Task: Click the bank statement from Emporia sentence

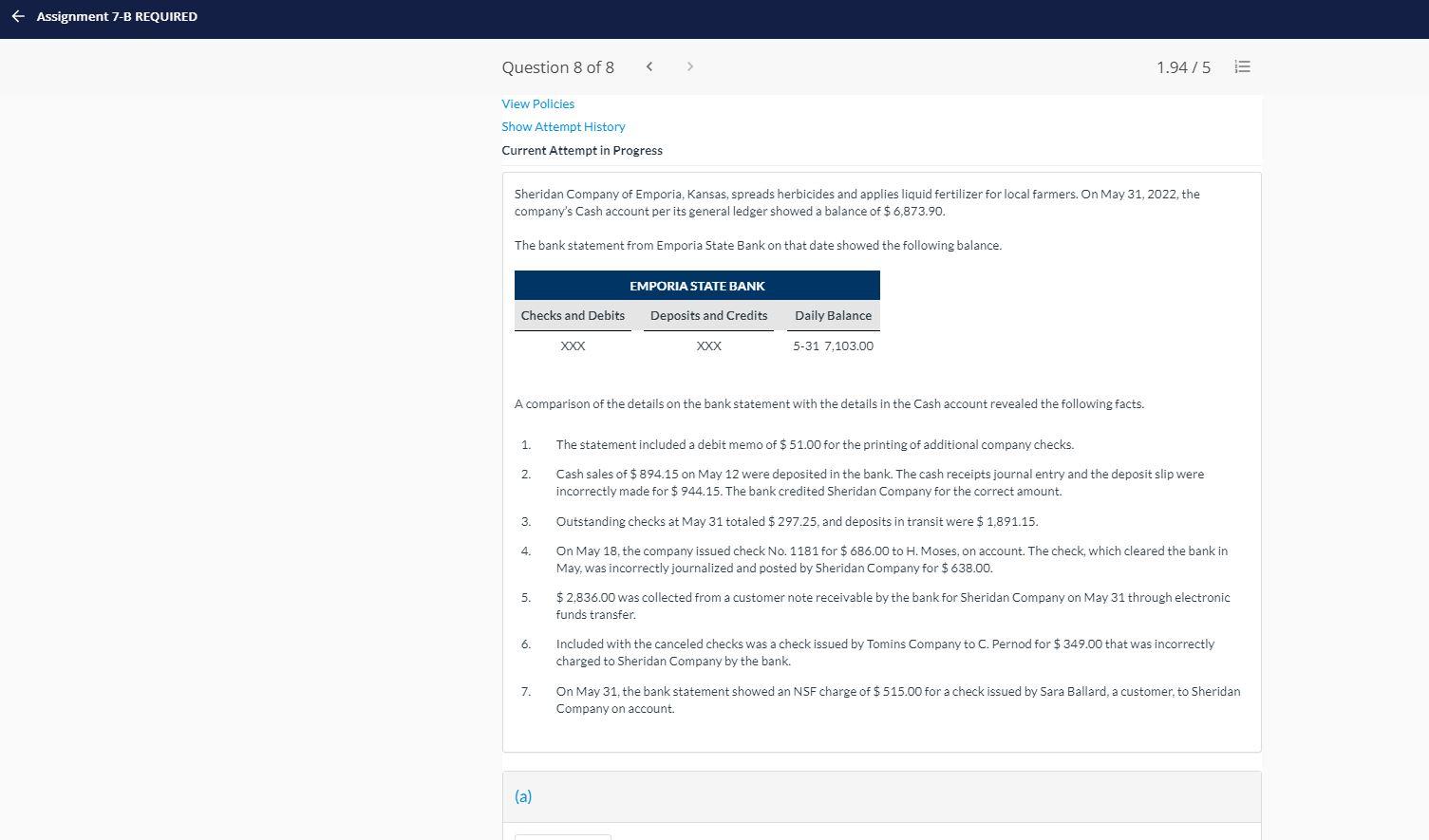Action: pos(758,245)
